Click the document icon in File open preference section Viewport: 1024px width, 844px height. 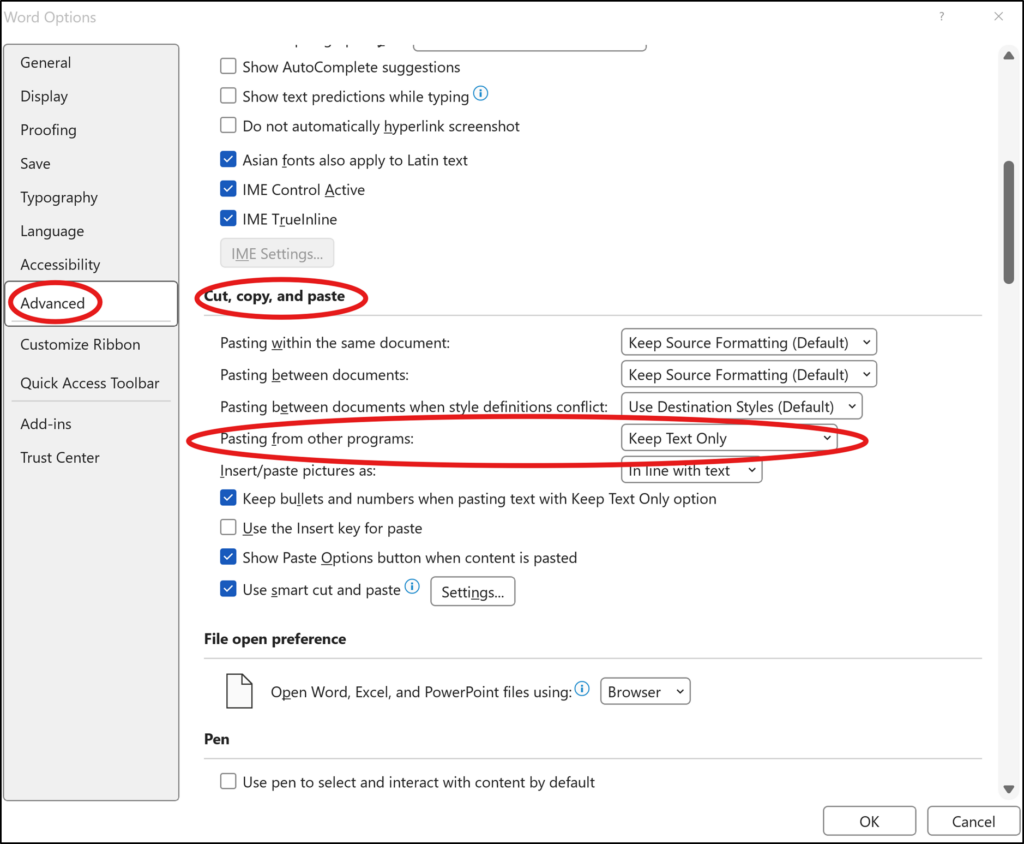pyautogui.click(x=239, y=690)
